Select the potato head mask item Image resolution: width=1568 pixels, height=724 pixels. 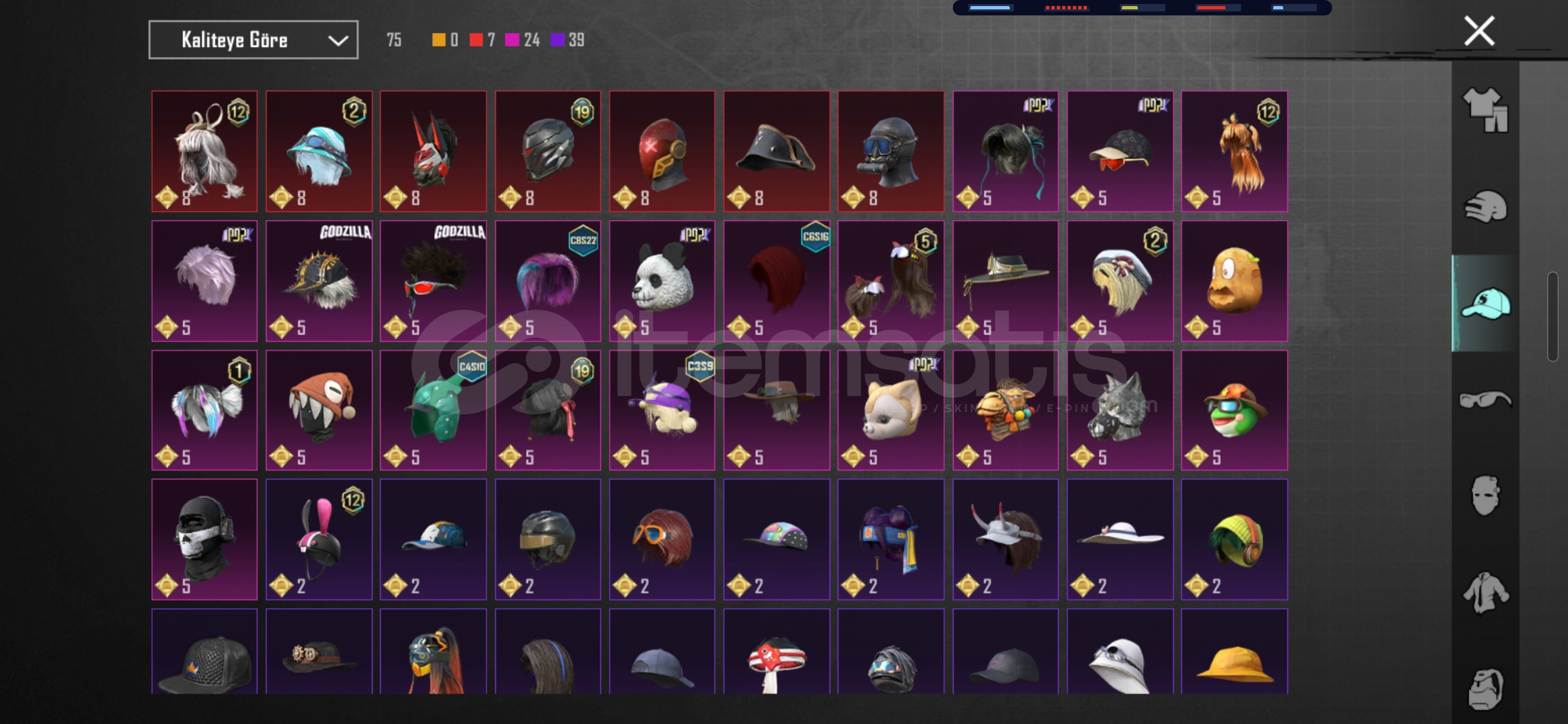1234,281
